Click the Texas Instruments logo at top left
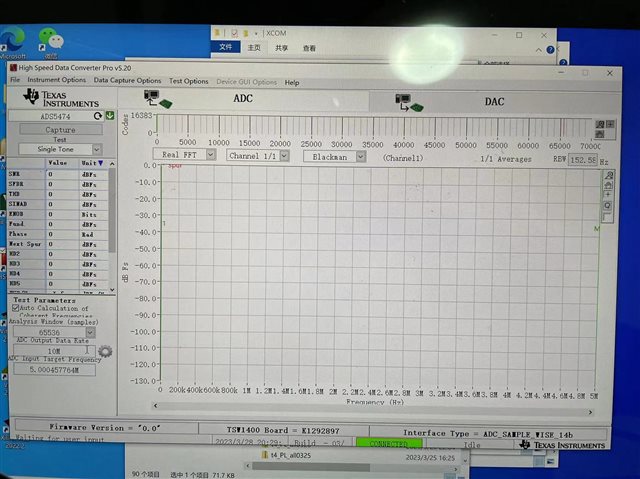The image size is (640, 479). click(x=61, y=98)
